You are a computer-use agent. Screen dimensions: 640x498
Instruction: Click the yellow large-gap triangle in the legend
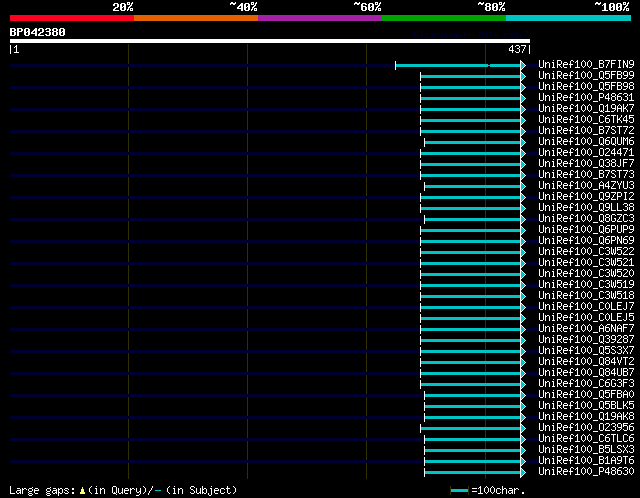[82, 490]
